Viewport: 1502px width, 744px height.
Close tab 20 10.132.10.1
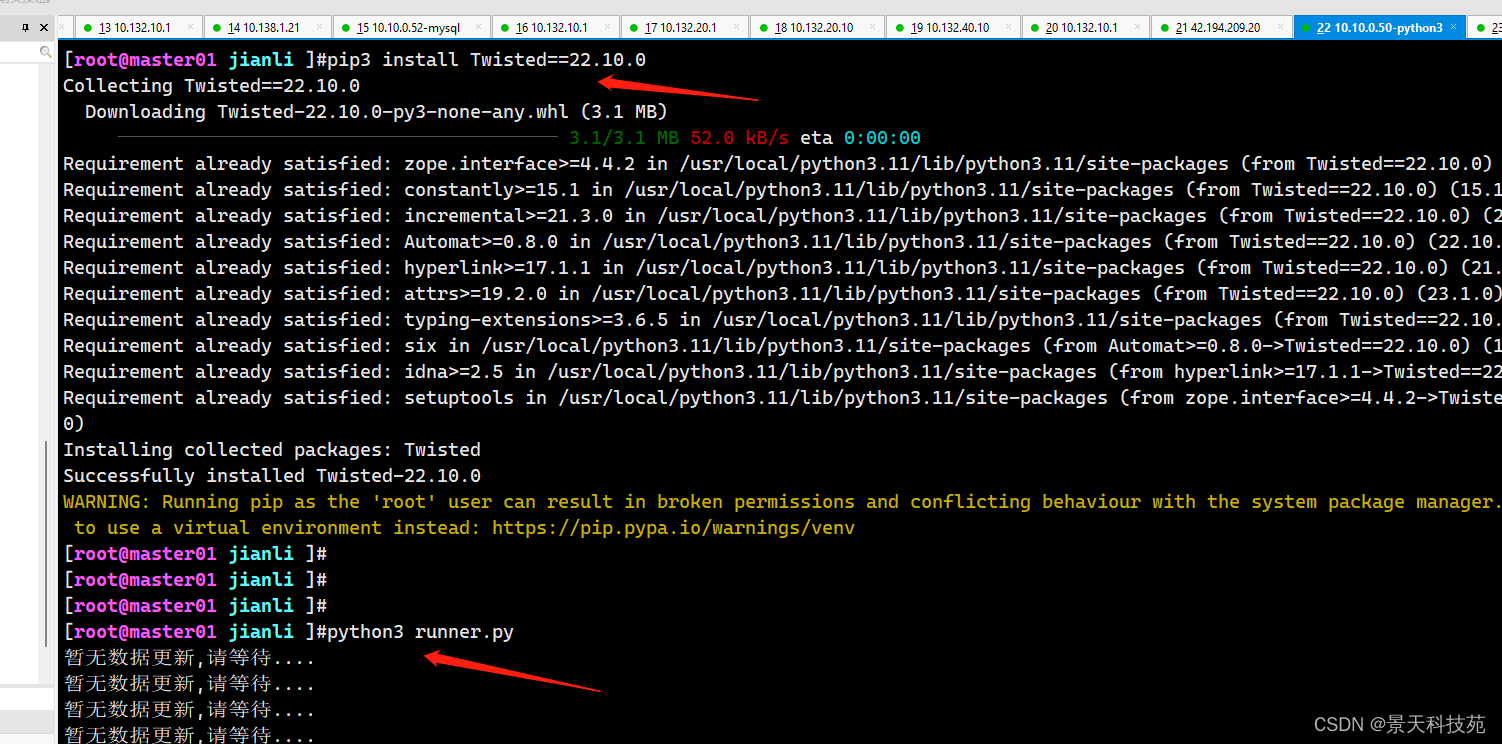pos(1138,27)
